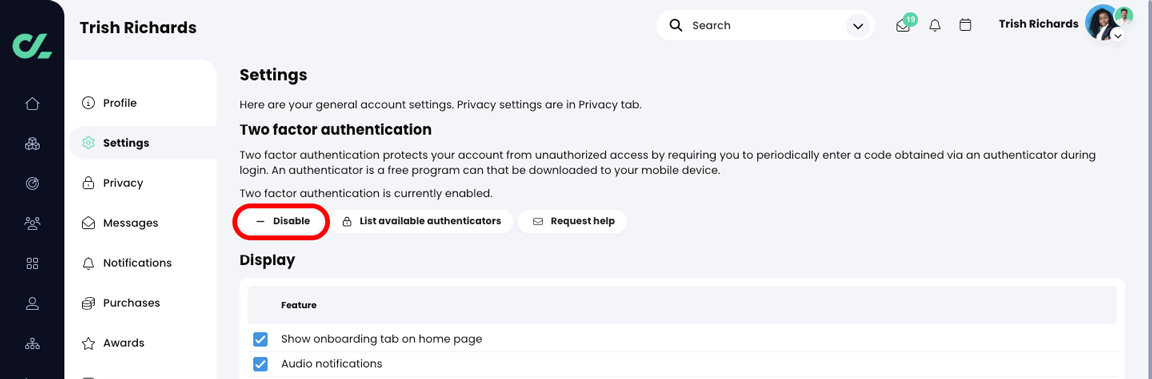Open inbox envelope icon with 19 badge
Image resolution: width=1152 pixels, height=379 pixels.
(903, 26)
